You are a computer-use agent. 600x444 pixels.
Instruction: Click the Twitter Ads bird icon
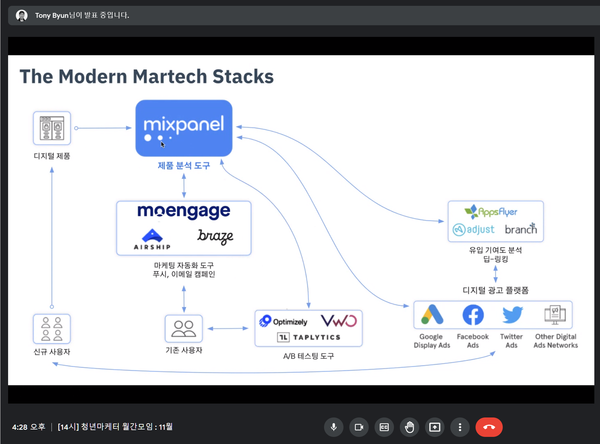coord(512,315)
